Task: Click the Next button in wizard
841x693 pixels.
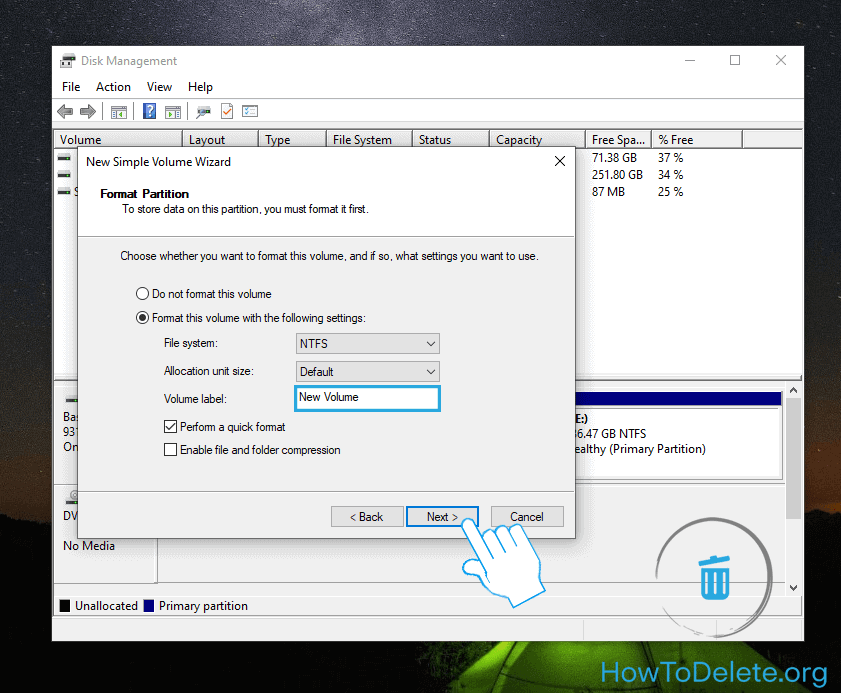Action: pos(441,517)
